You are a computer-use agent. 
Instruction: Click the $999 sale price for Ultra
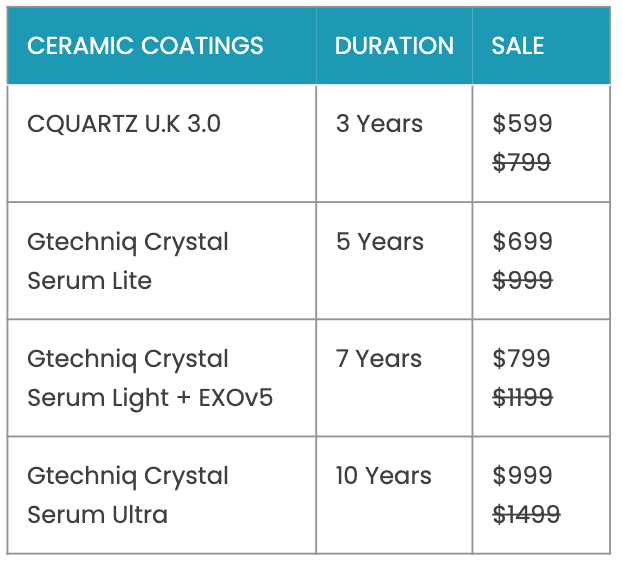(x=522, y=476)
